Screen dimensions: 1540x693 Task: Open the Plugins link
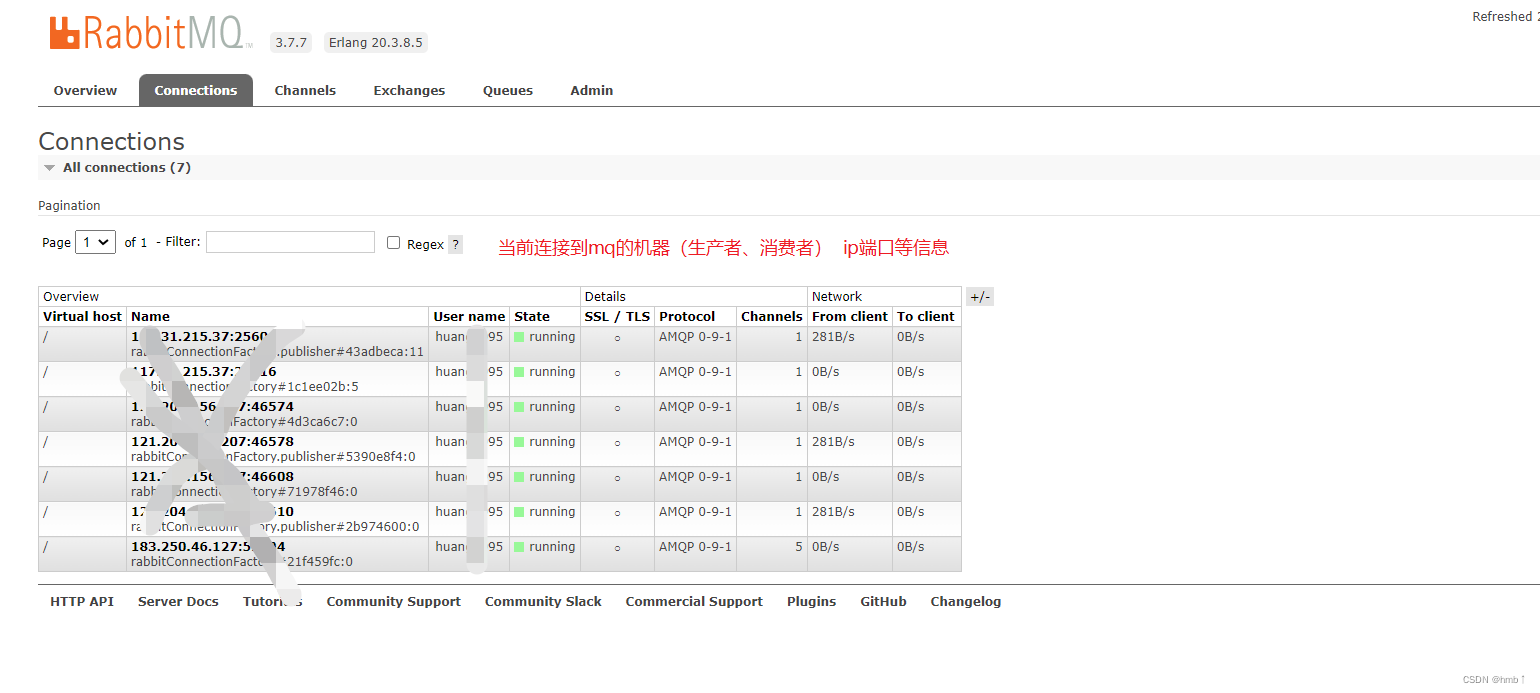811,601
